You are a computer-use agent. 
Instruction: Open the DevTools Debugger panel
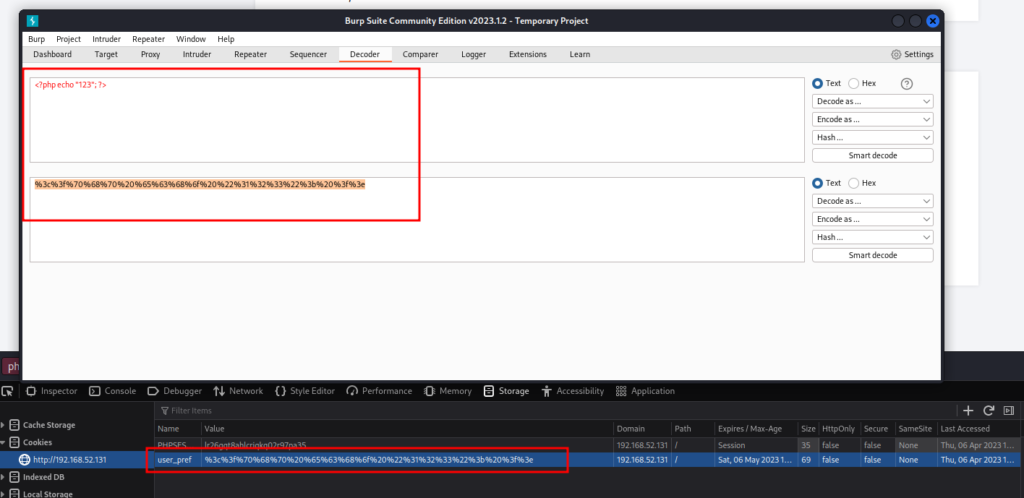[174, 391]
